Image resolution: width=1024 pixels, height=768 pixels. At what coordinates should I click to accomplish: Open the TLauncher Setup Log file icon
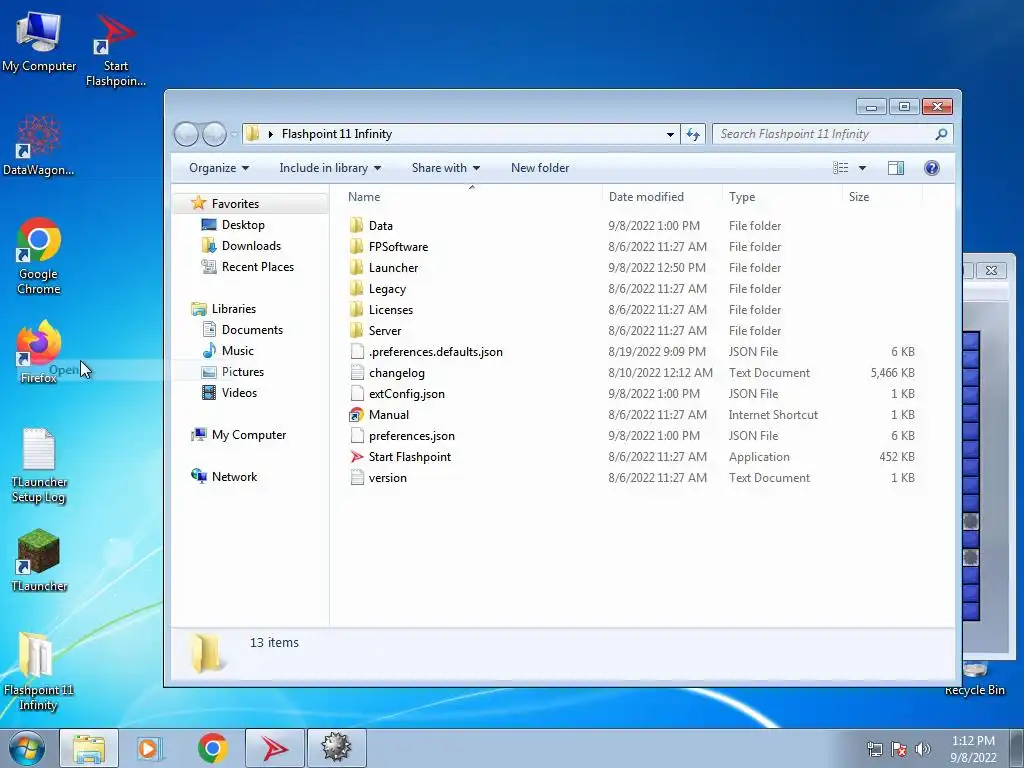click(39, 465)
